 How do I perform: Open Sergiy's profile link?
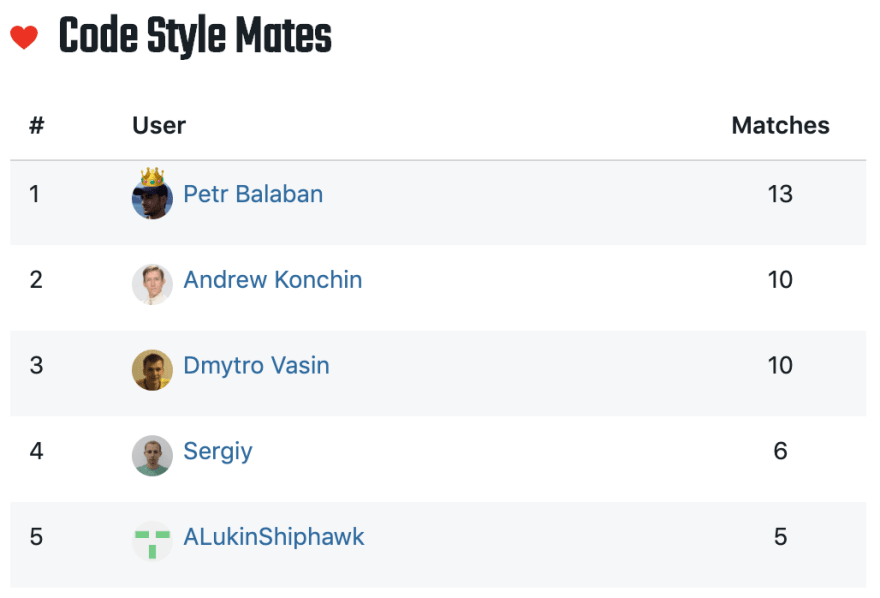[218, 452]
